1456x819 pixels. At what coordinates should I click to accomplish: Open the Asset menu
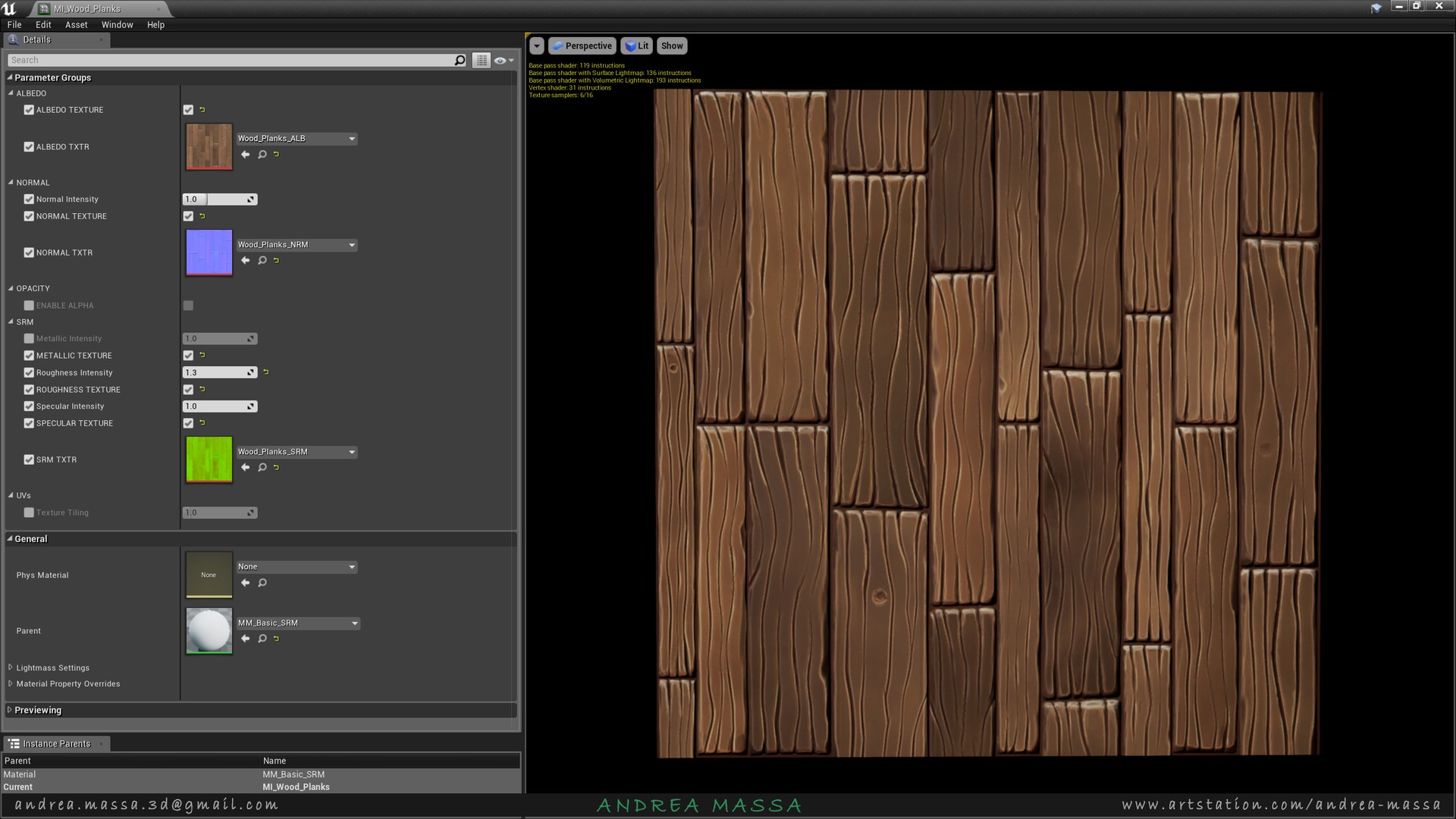click(76, 25)
